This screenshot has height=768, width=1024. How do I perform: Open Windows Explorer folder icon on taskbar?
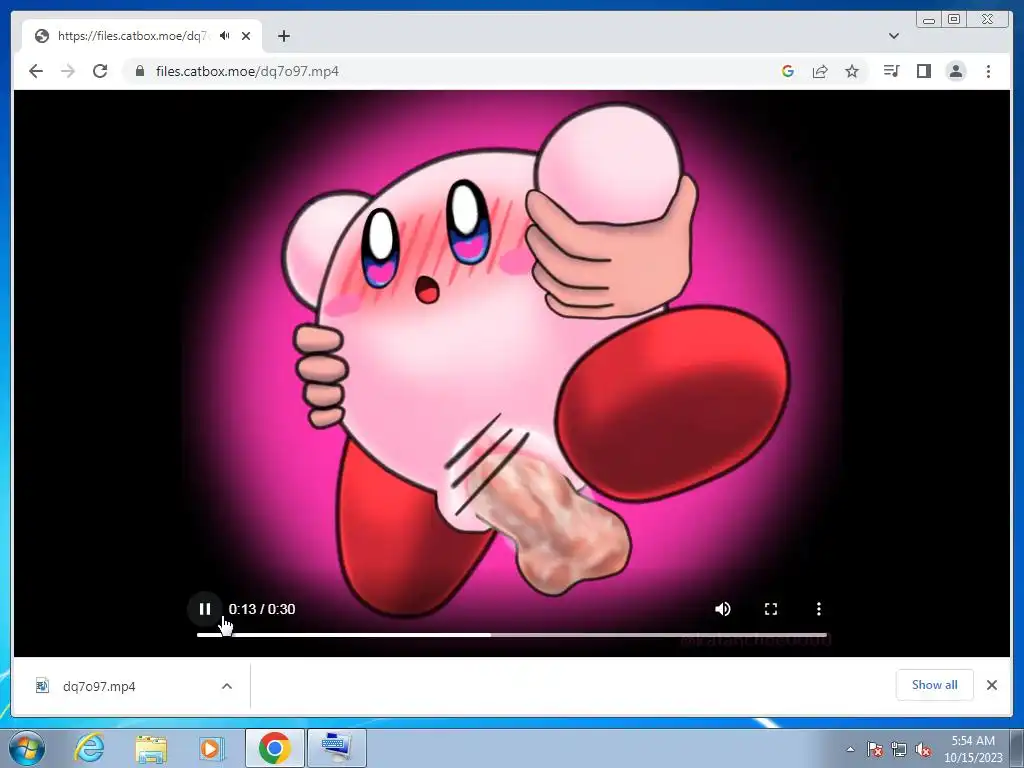[151, 748]
